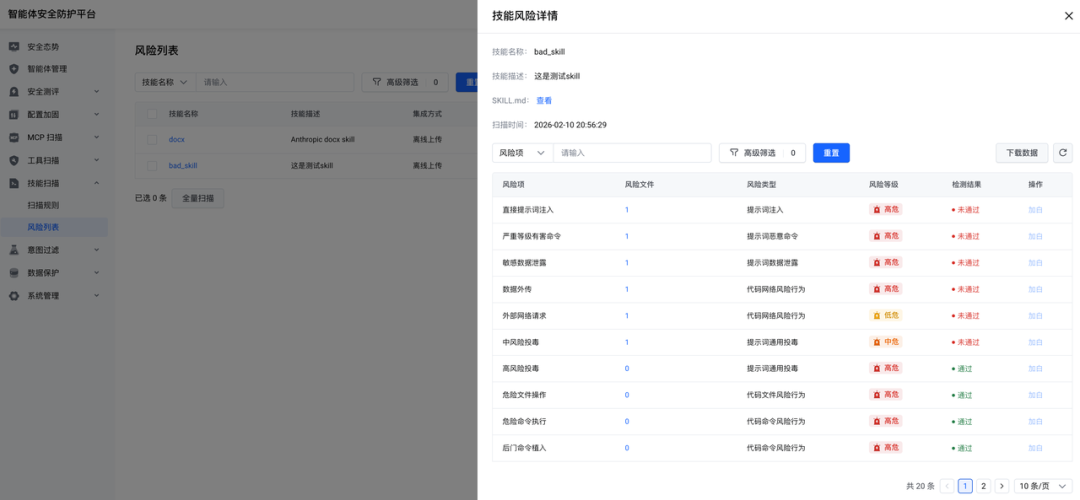Toggle the select-all checkbox in 风险列表 header
Screen dimensions: 1080x500
tap(152, 114)
